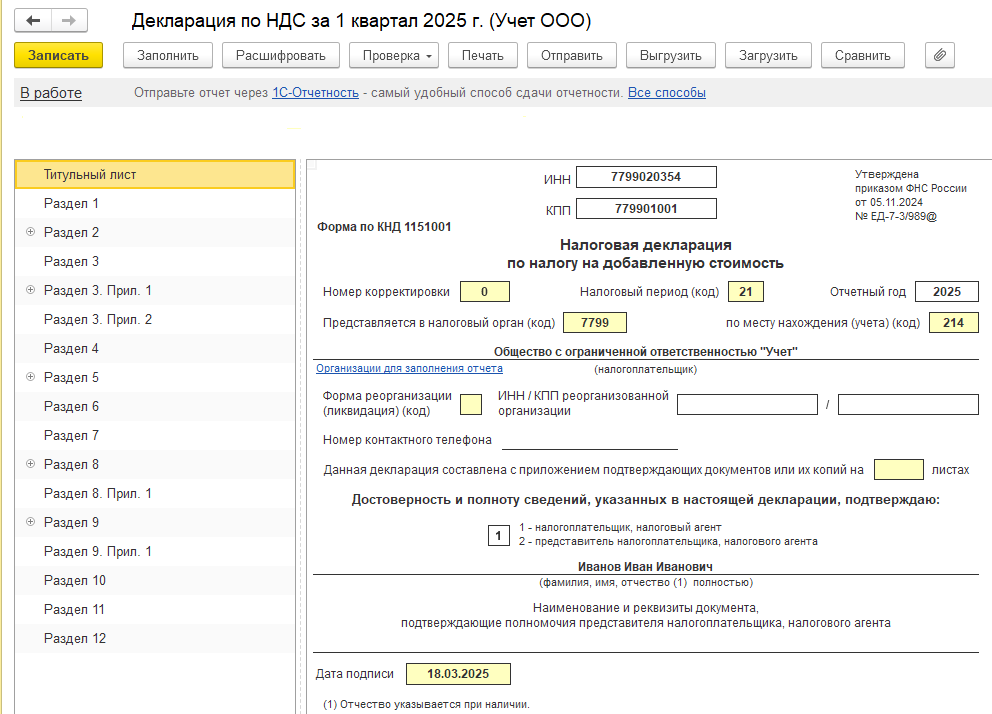
Task: Expand the Раздел 5 tree node
Action: pos(30,377)
